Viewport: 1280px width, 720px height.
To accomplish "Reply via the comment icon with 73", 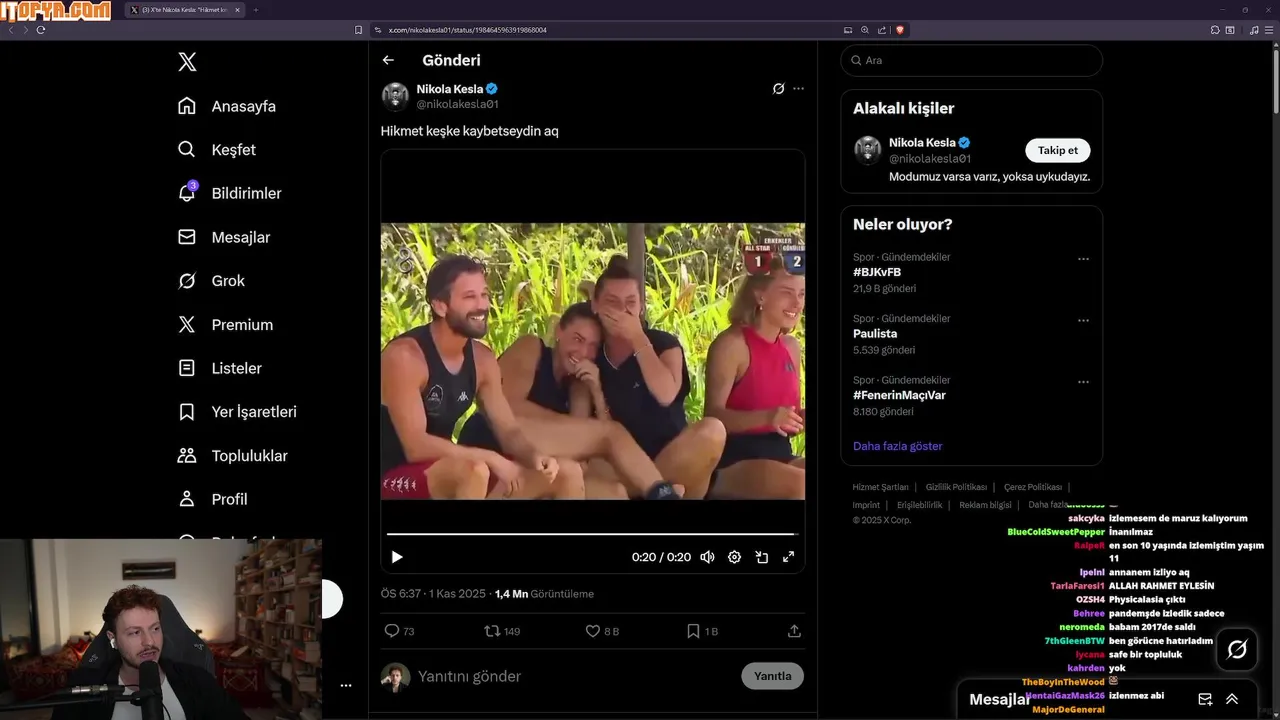I will tap(400, 631).
